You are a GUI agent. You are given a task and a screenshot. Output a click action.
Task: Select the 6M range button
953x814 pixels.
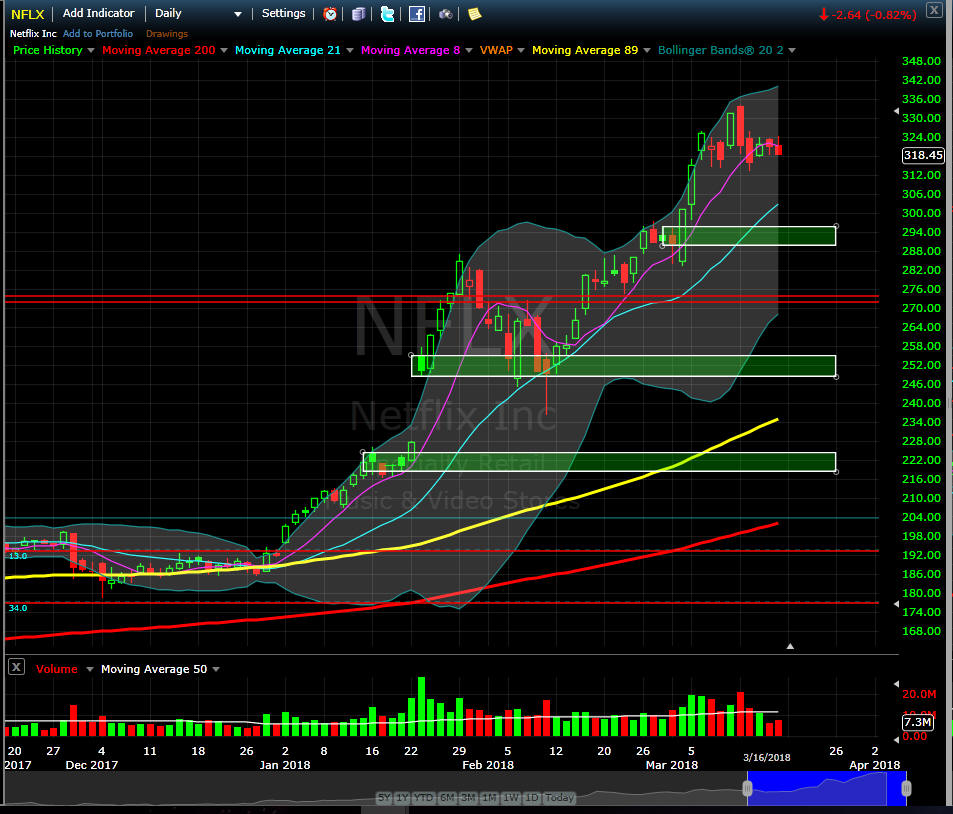tap(447, 798)
